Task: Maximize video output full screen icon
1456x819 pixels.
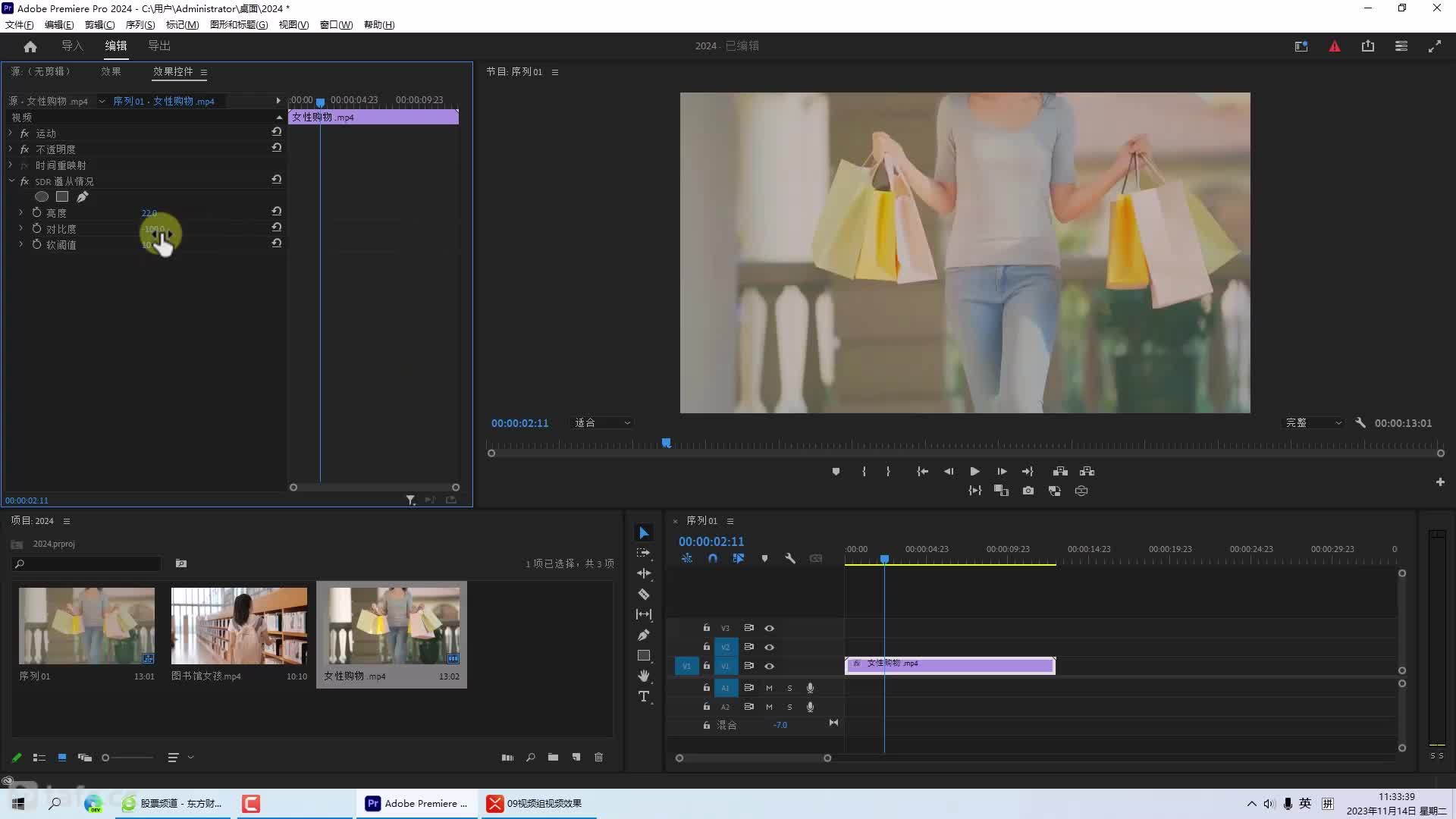Action: click(1435, 46)
